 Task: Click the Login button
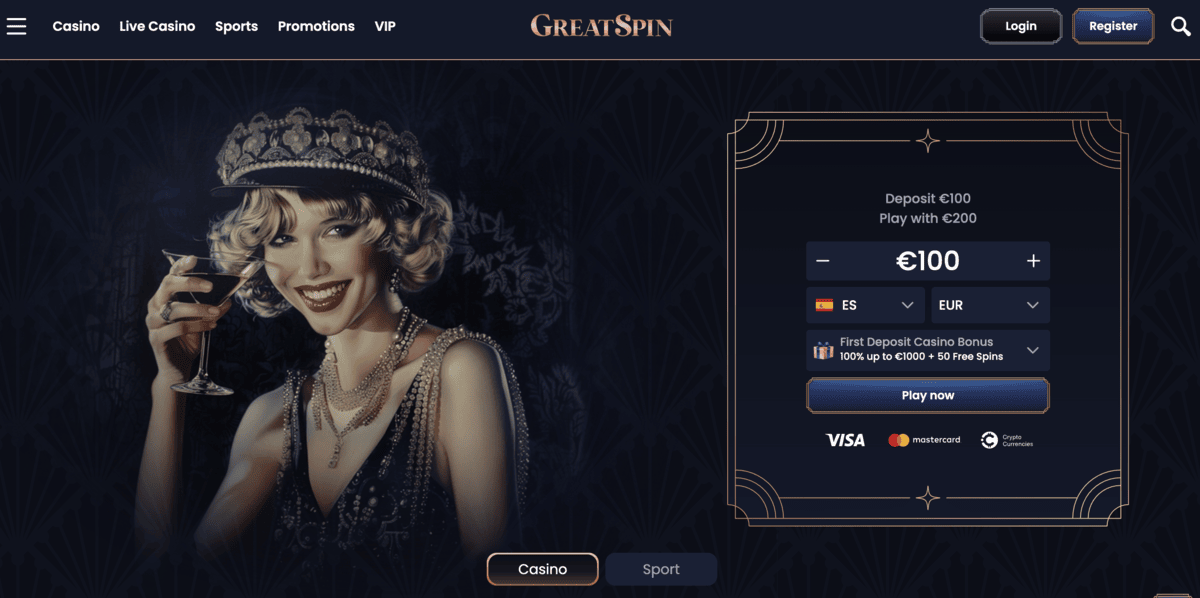click(1021, 26)
